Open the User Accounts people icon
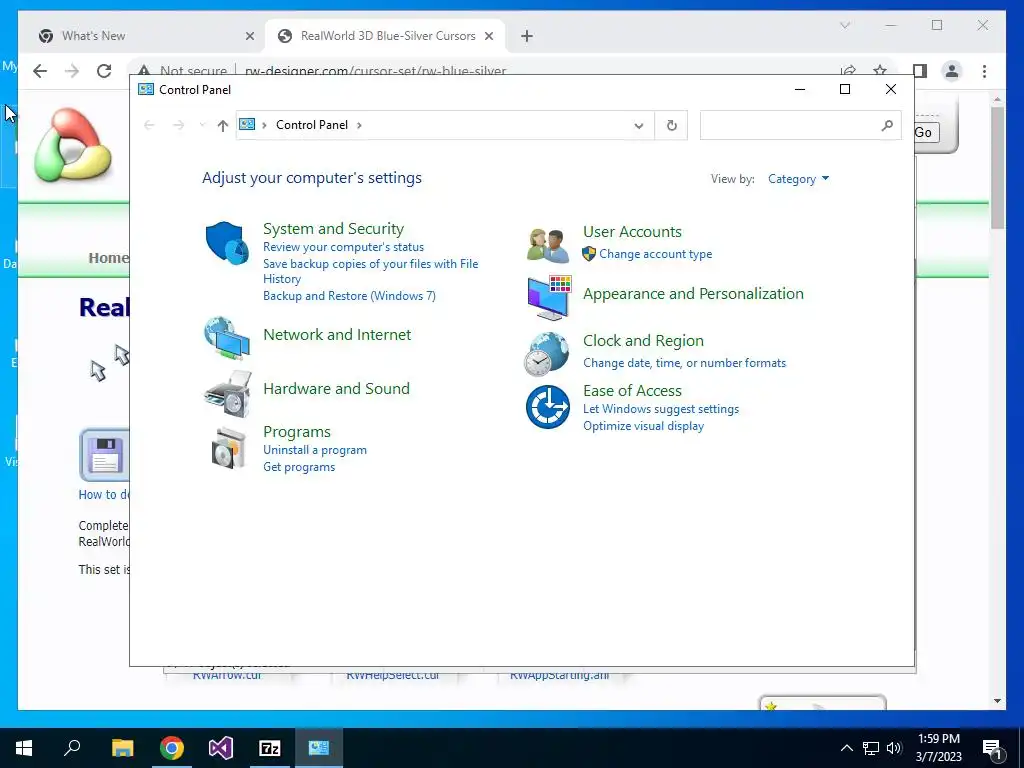Viewport: 1024px width, 768px height. [x=547, y=246]
